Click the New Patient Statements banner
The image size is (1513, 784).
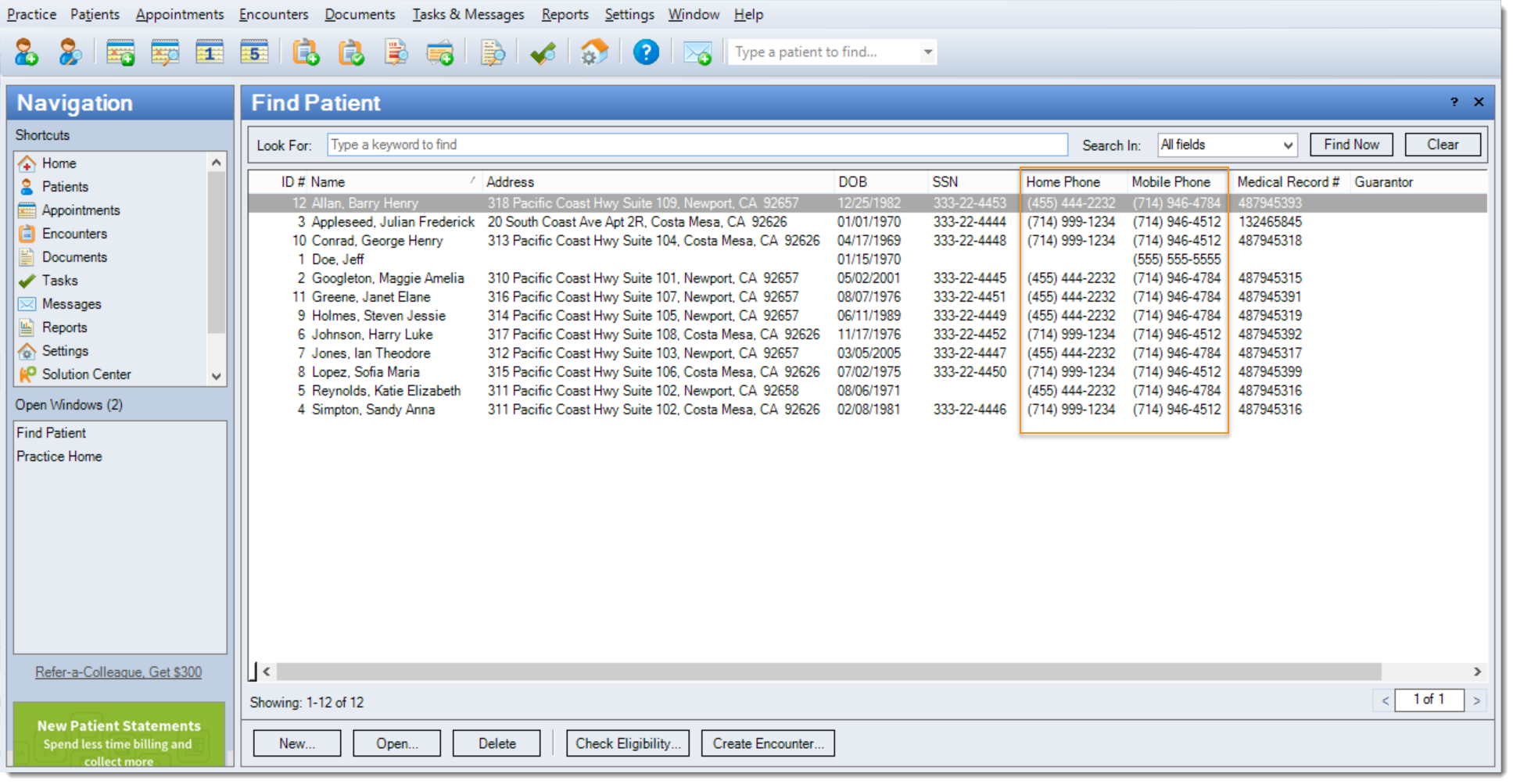click(119, 735)
